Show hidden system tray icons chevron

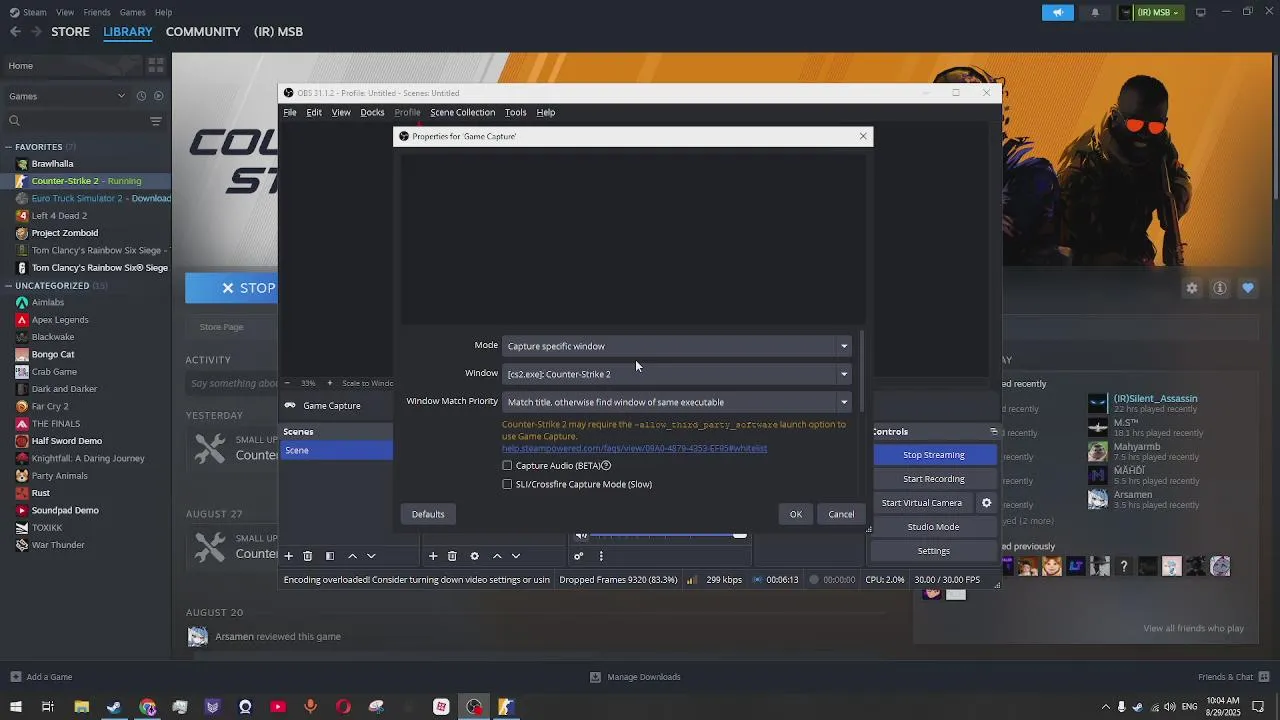pyautogui.click(x=1105, y=707)
